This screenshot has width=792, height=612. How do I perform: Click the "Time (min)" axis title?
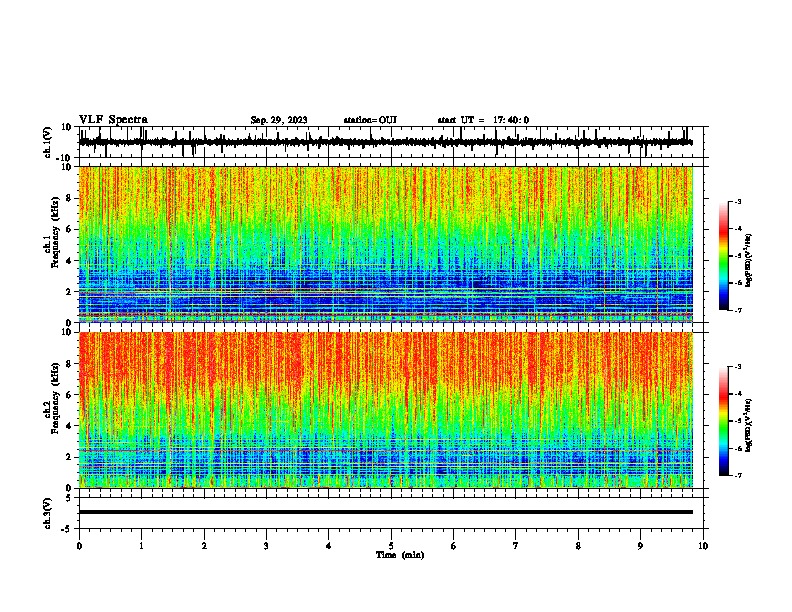point(400,555)
